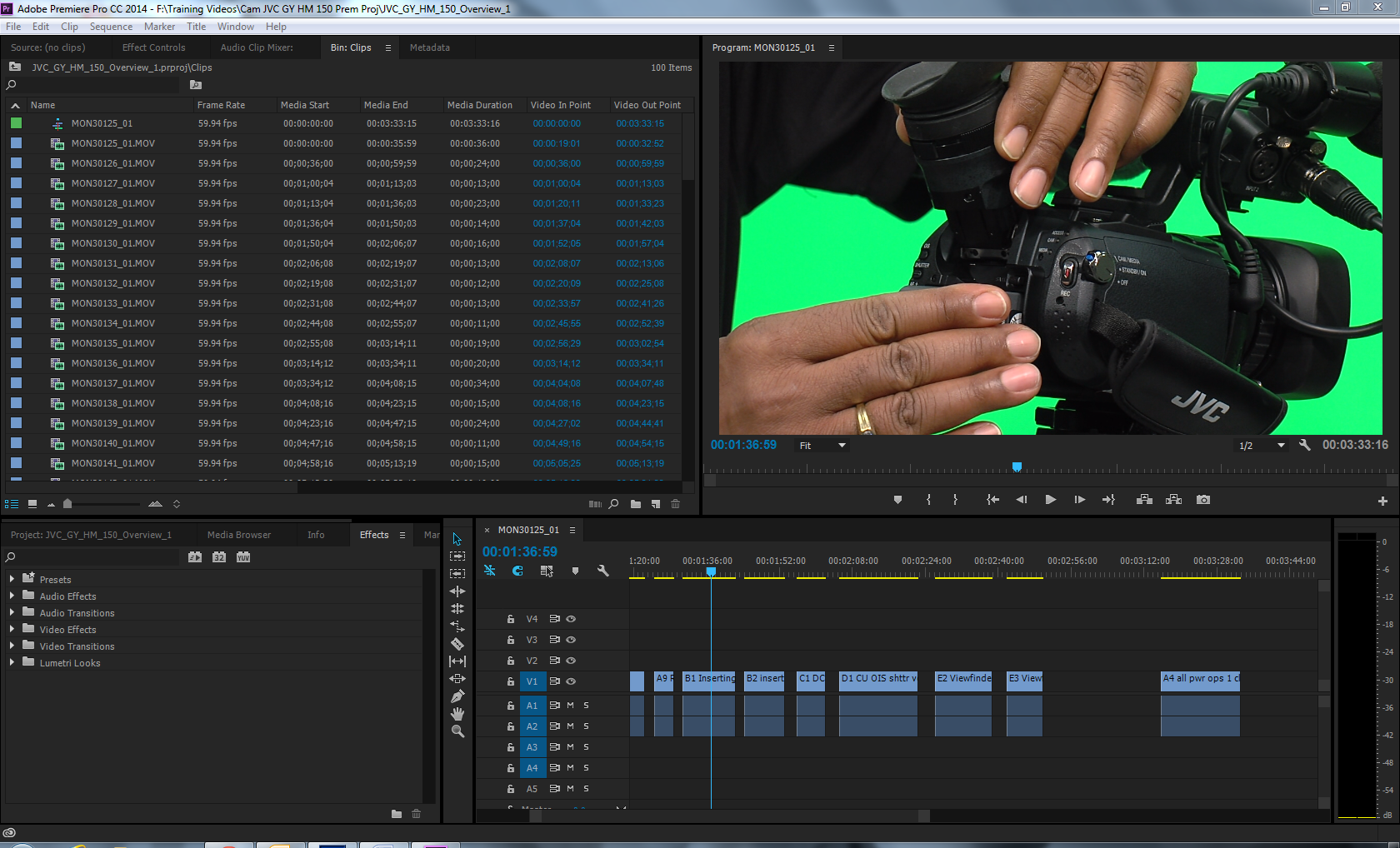Viewport: 1400px width, 848px height.
Task: Open the Marker menu
Action: tap(159, 27)
